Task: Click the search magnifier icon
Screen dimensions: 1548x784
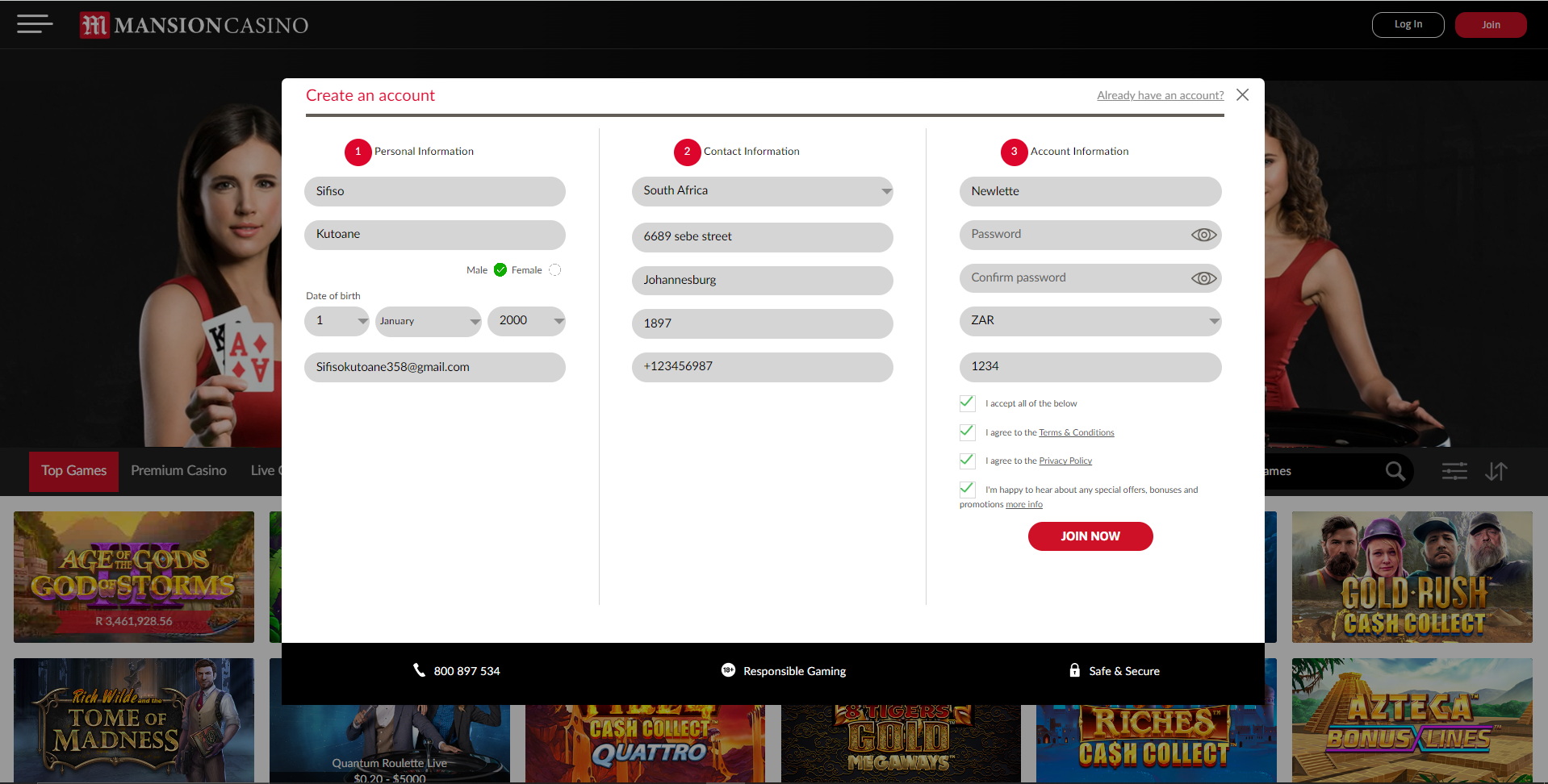Action: [1395, 471]
